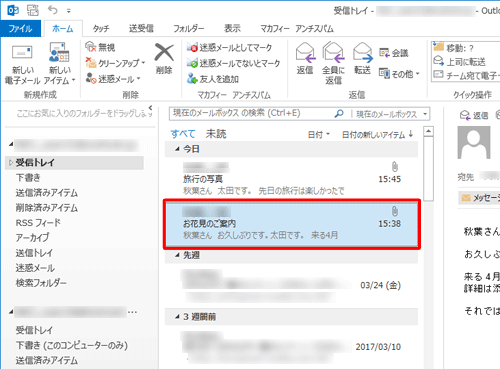Filter by Unread (未読) messages

point(216,134)
